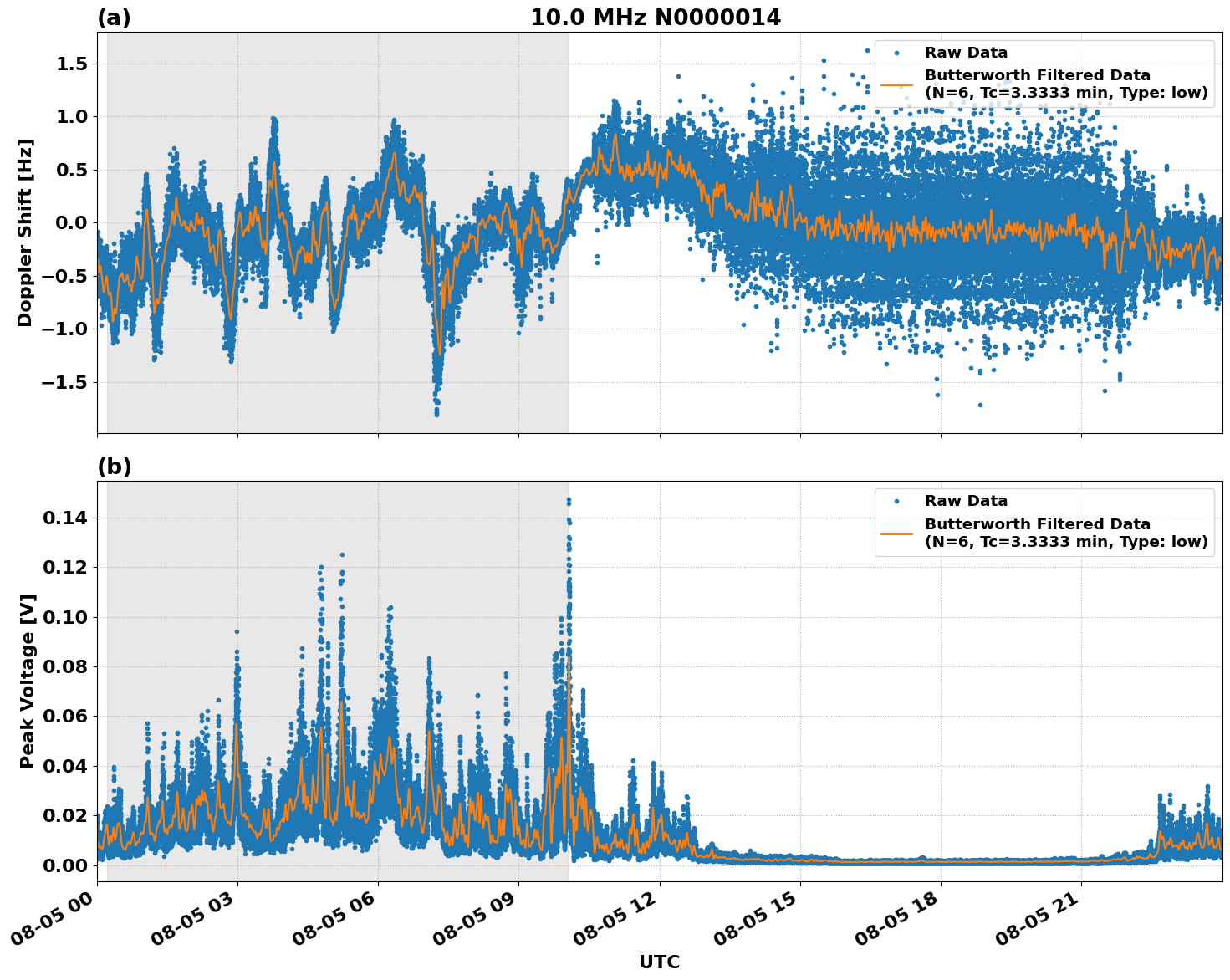
Task: Click the '0.08' Peak Voltage tick label
Action: coord(65,666)
